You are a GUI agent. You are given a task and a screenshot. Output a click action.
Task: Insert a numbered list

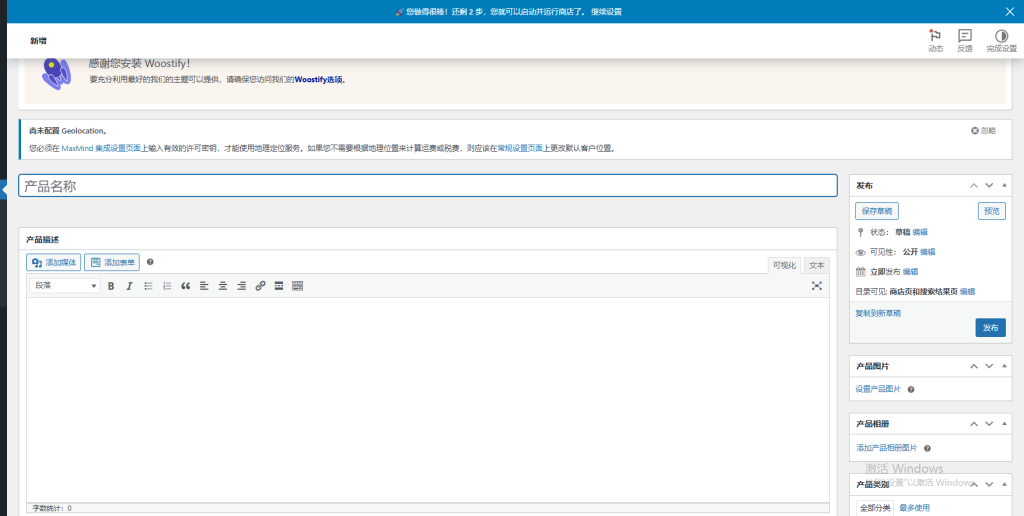click(x=167, y=286)
